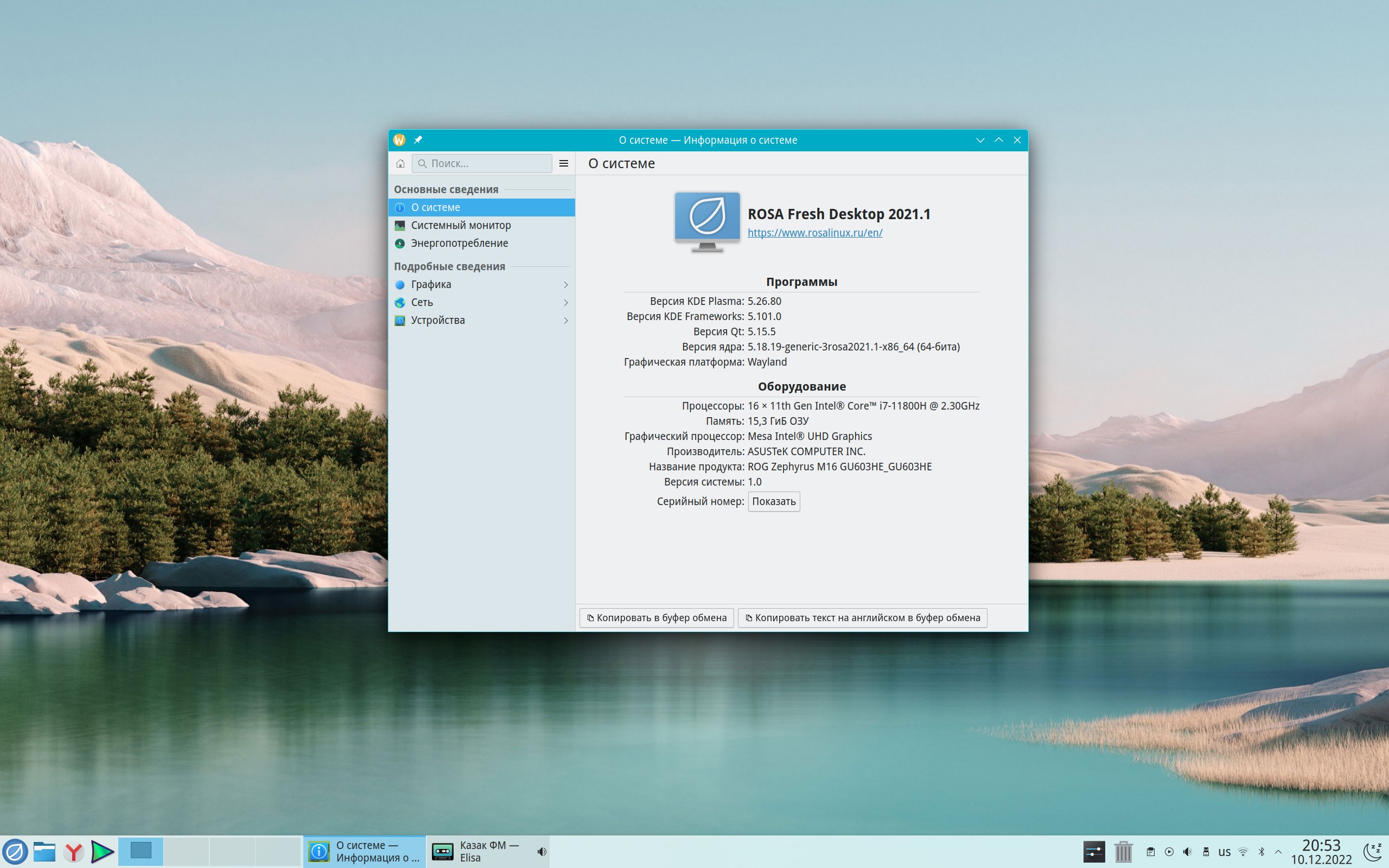
Task: Select Энергопотребление in sidebar
Action: [459, 244]
